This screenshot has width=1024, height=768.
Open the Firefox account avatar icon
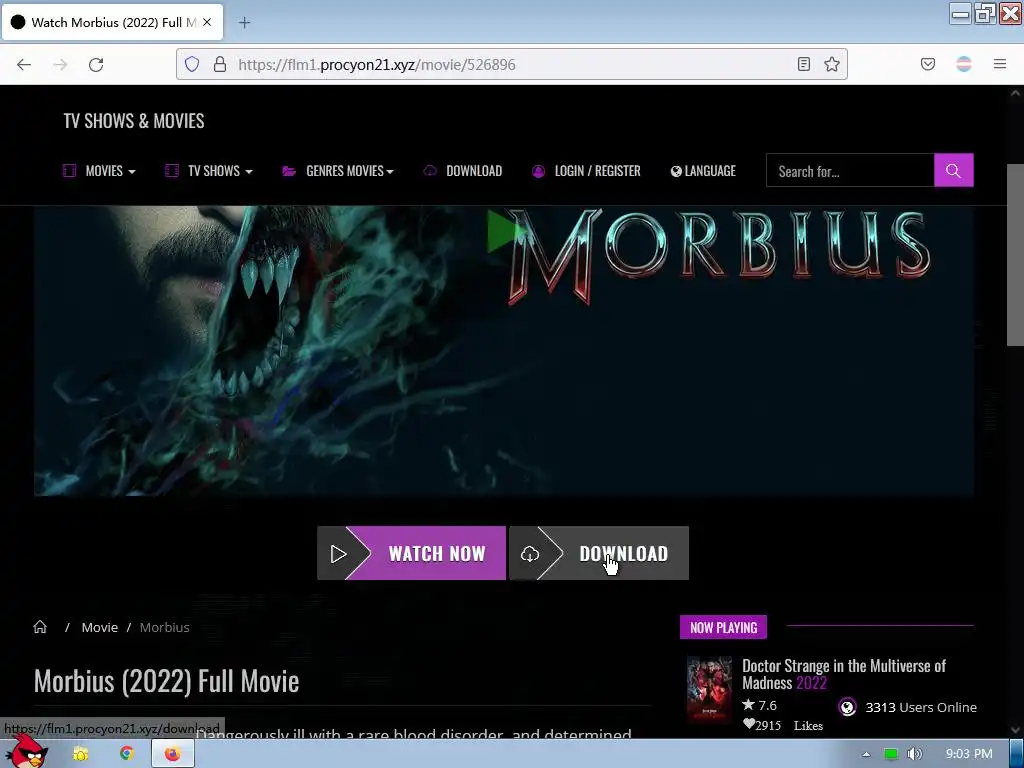964,64
